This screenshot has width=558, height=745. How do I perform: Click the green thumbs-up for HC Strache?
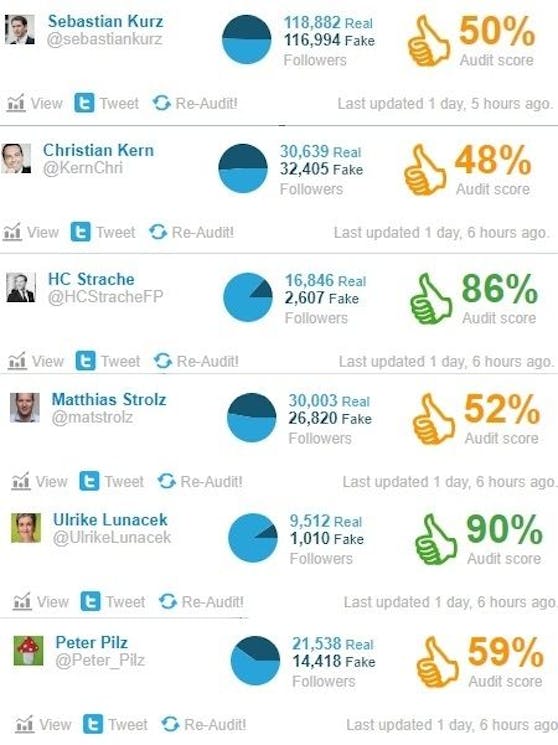430,298
